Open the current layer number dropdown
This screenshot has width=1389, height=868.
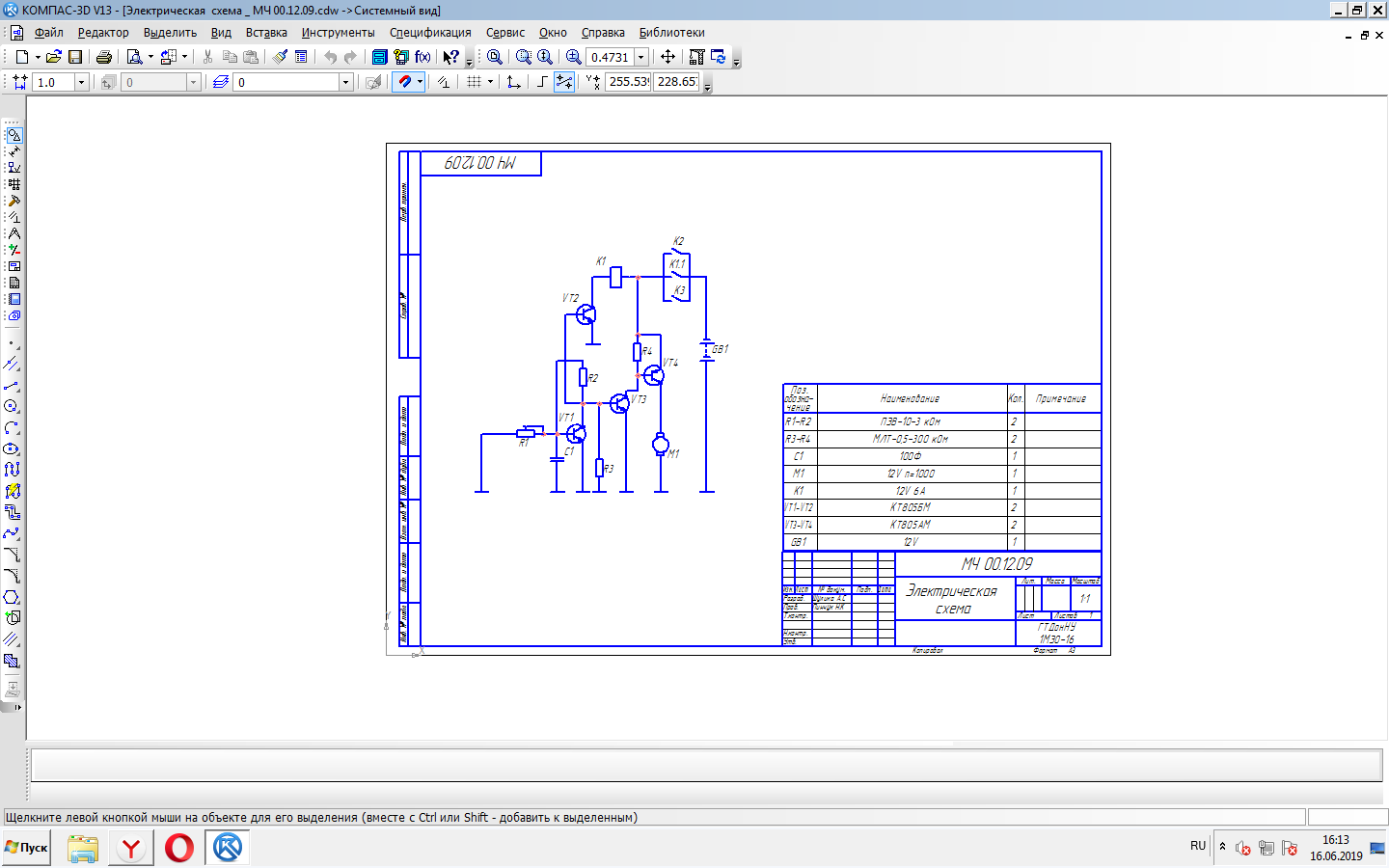[345, 82]
